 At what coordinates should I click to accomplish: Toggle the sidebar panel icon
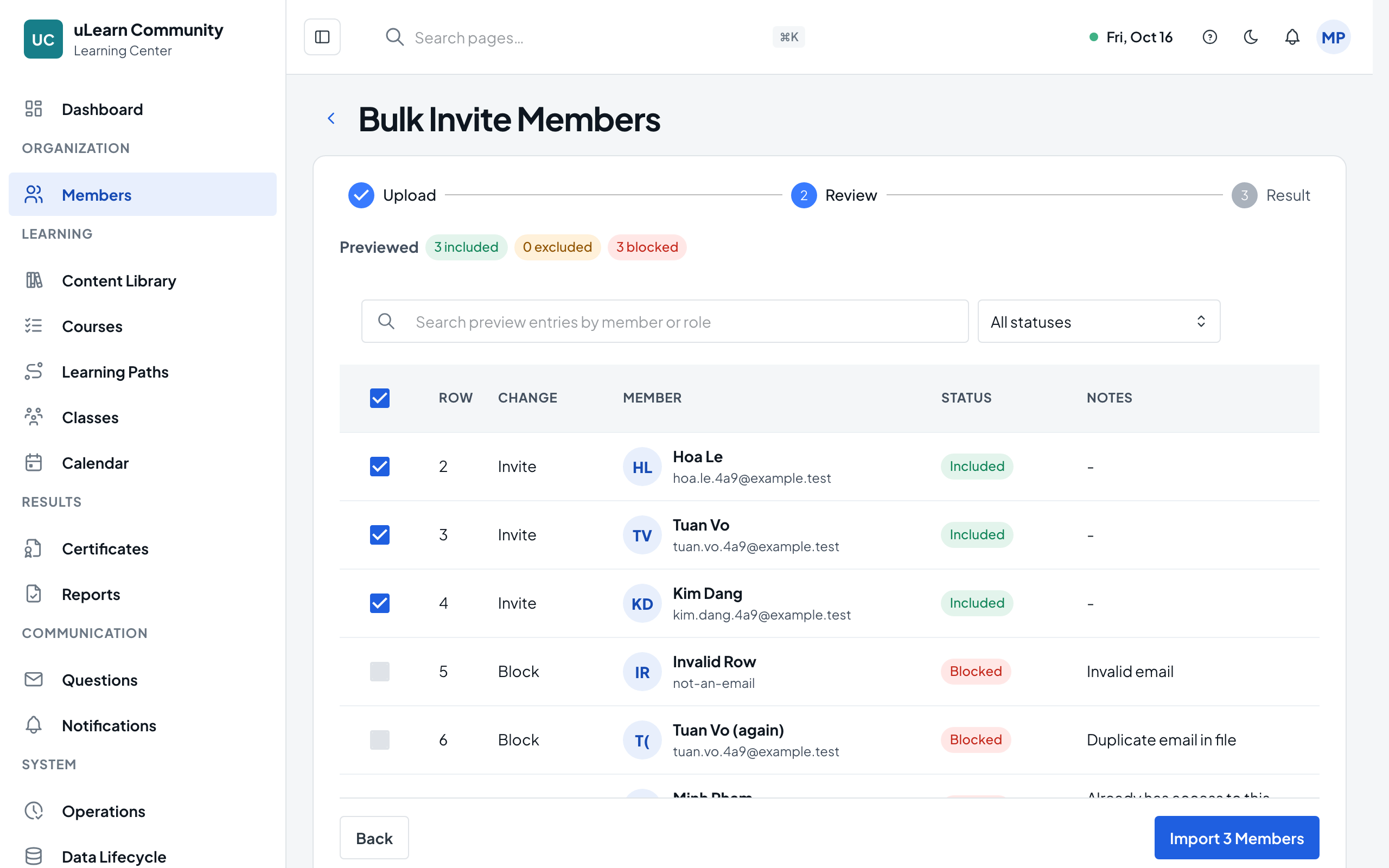(322, 37)
